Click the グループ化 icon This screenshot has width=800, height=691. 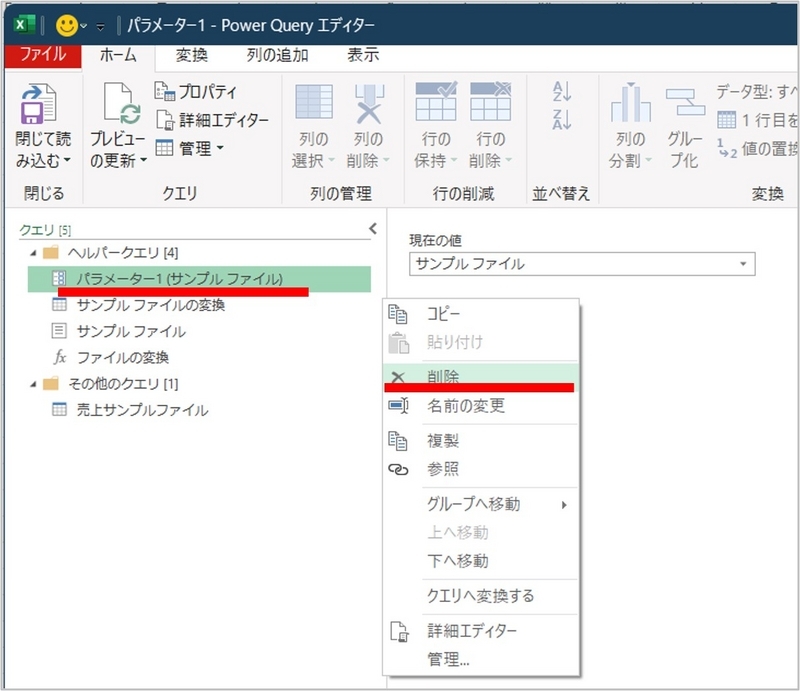685,102
